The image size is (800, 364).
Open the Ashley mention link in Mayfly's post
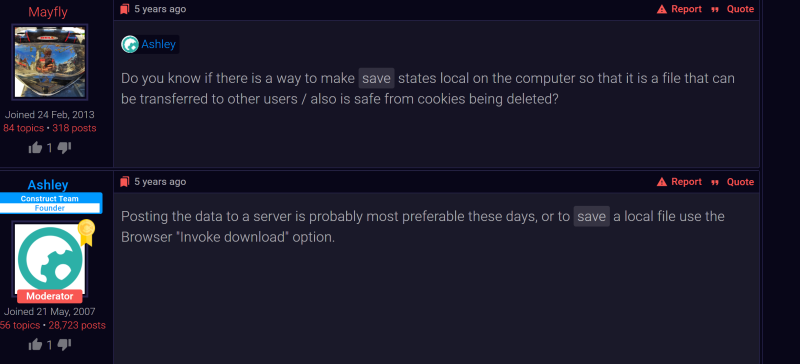point(158,44)
